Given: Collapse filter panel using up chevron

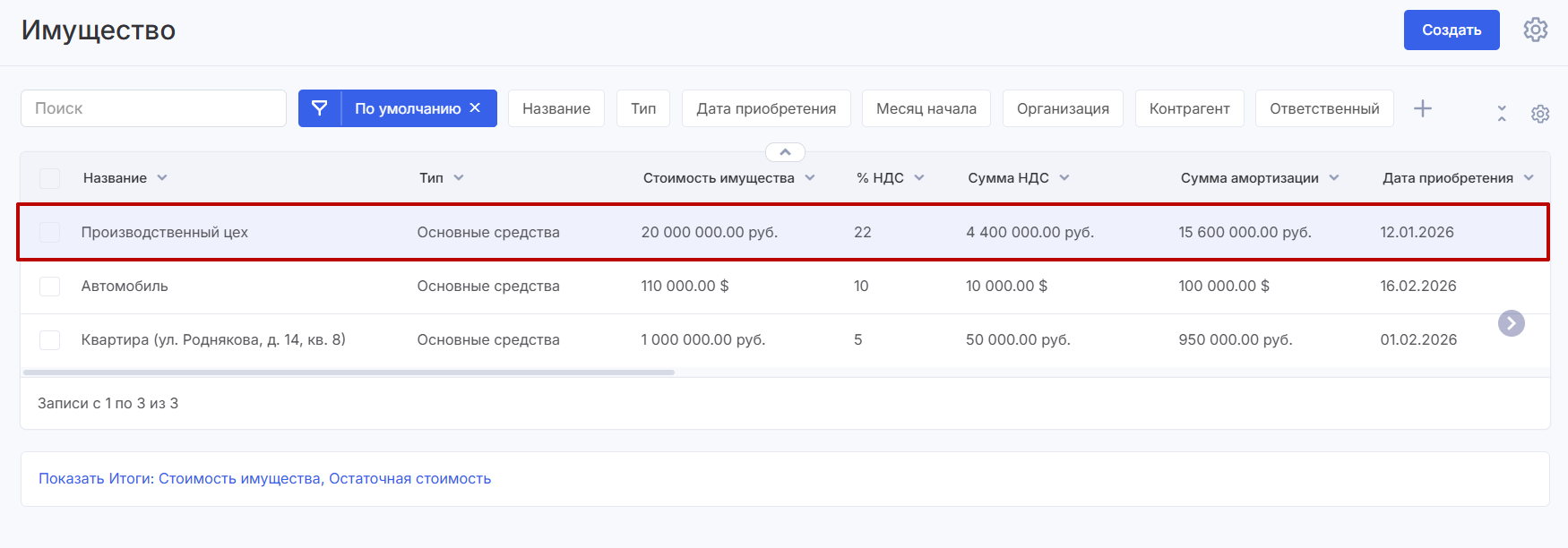Looking at the screenshot, I should click(785, 152).
